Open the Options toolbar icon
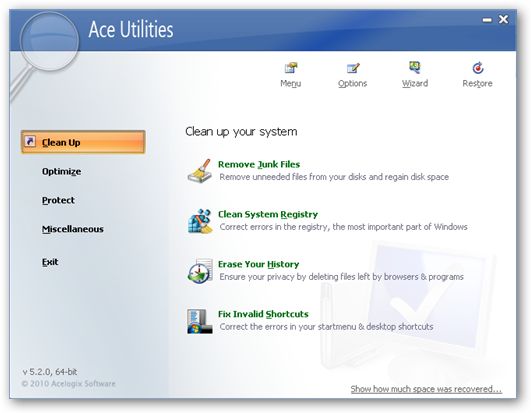Viewport: 531px width, 413px height. point(353,68)
